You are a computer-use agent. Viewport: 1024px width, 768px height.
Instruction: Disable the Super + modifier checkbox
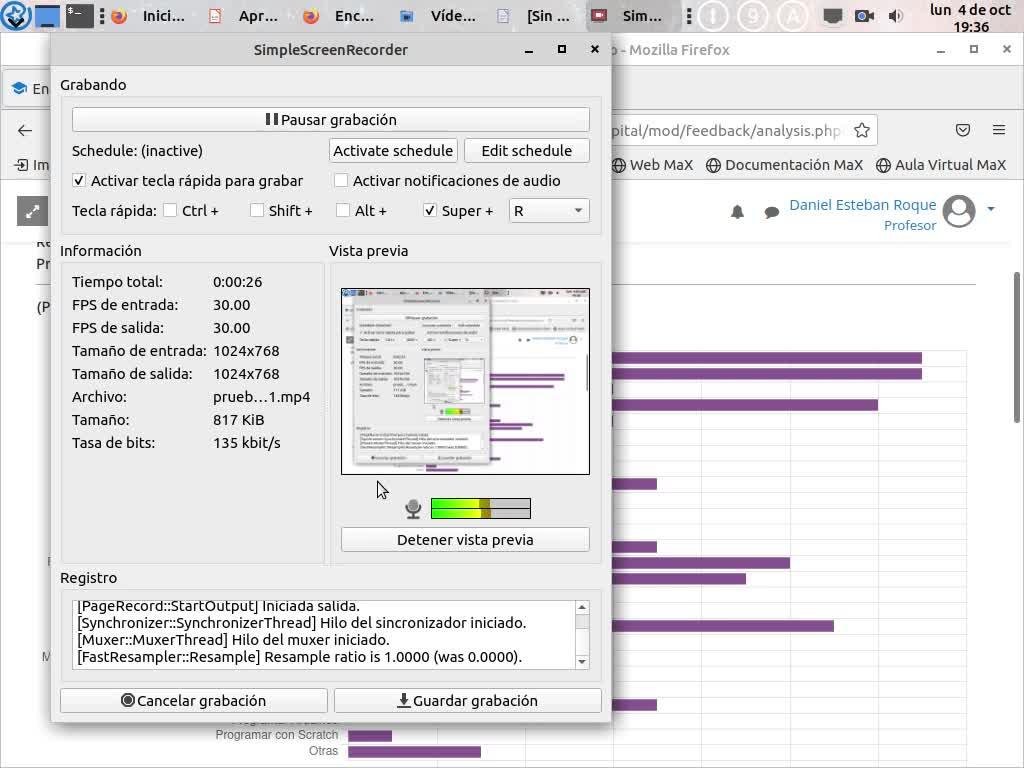[x=430, y=211]
